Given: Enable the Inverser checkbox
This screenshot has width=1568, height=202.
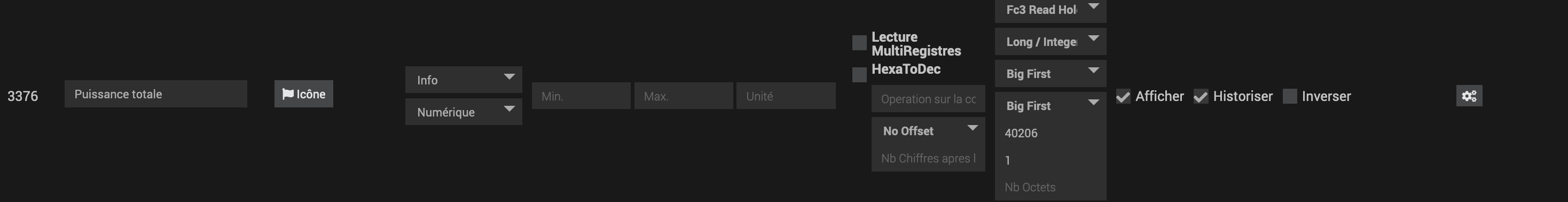Looking at the screenshot, I should click(1289, 96).
